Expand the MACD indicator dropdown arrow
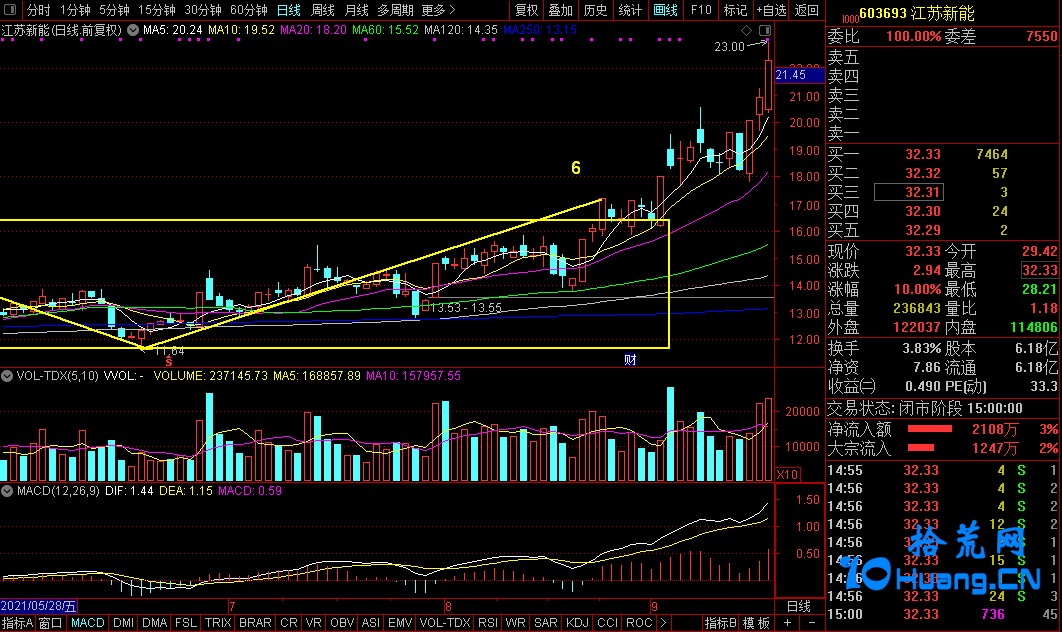 click(7, 490)
